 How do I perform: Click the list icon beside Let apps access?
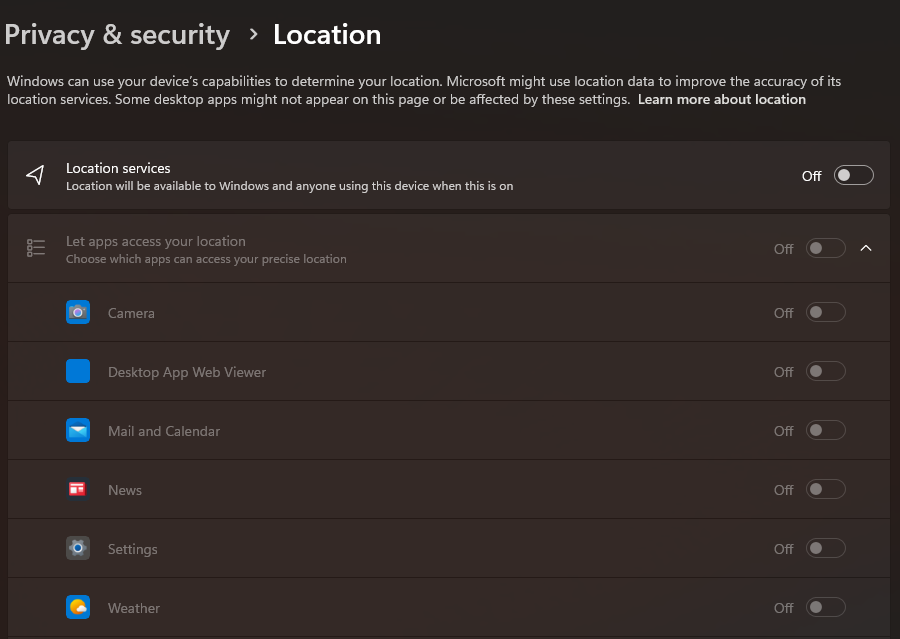coord(36,248)
